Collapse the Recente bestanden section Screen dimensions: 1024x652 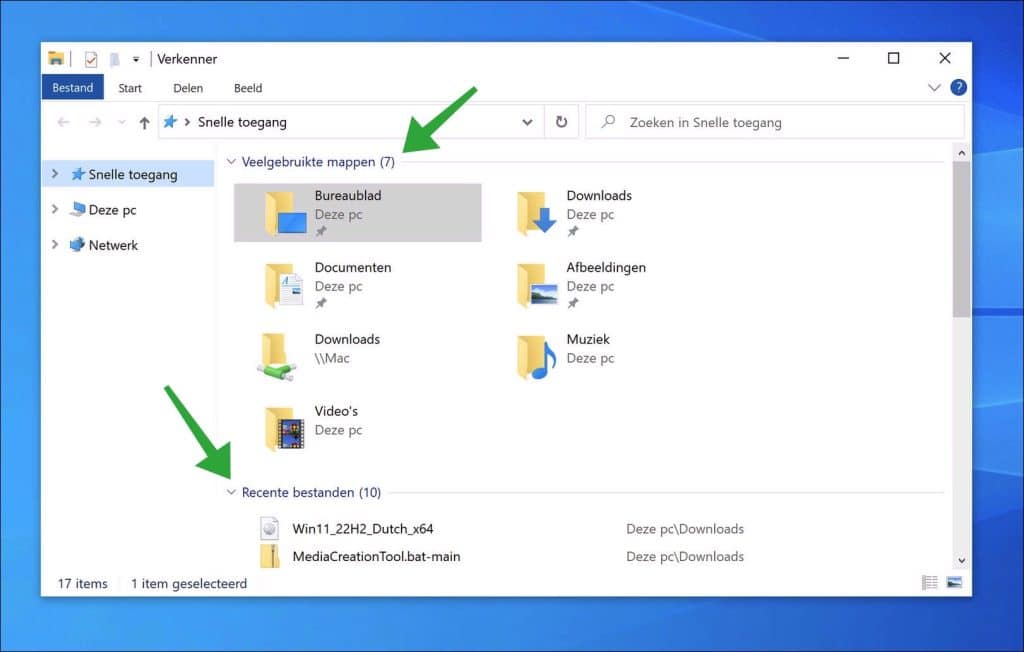pos(231,492)
